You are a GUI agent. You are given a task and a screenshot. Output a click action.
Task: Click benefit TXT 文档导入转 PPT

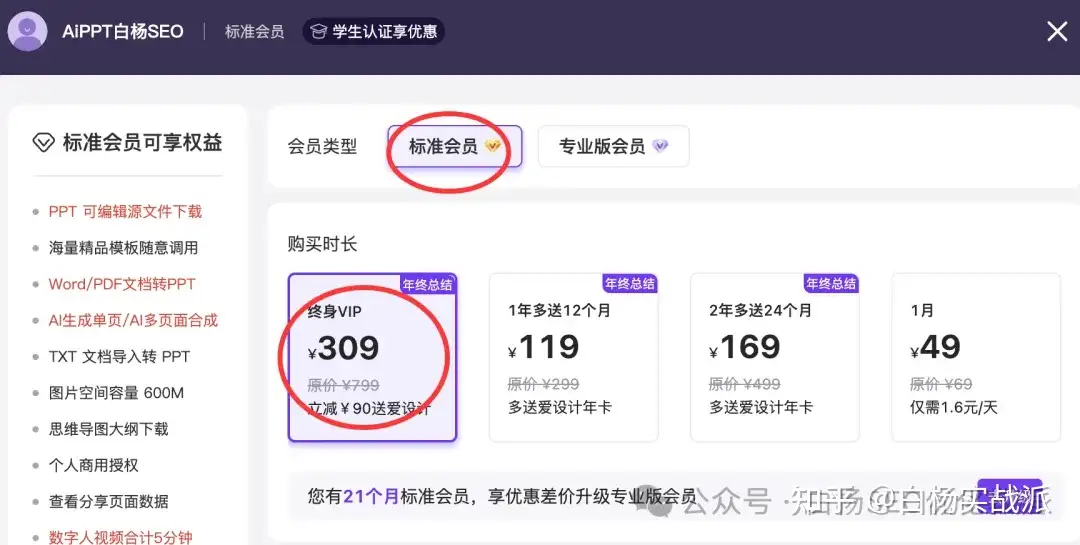coord(119,357)
